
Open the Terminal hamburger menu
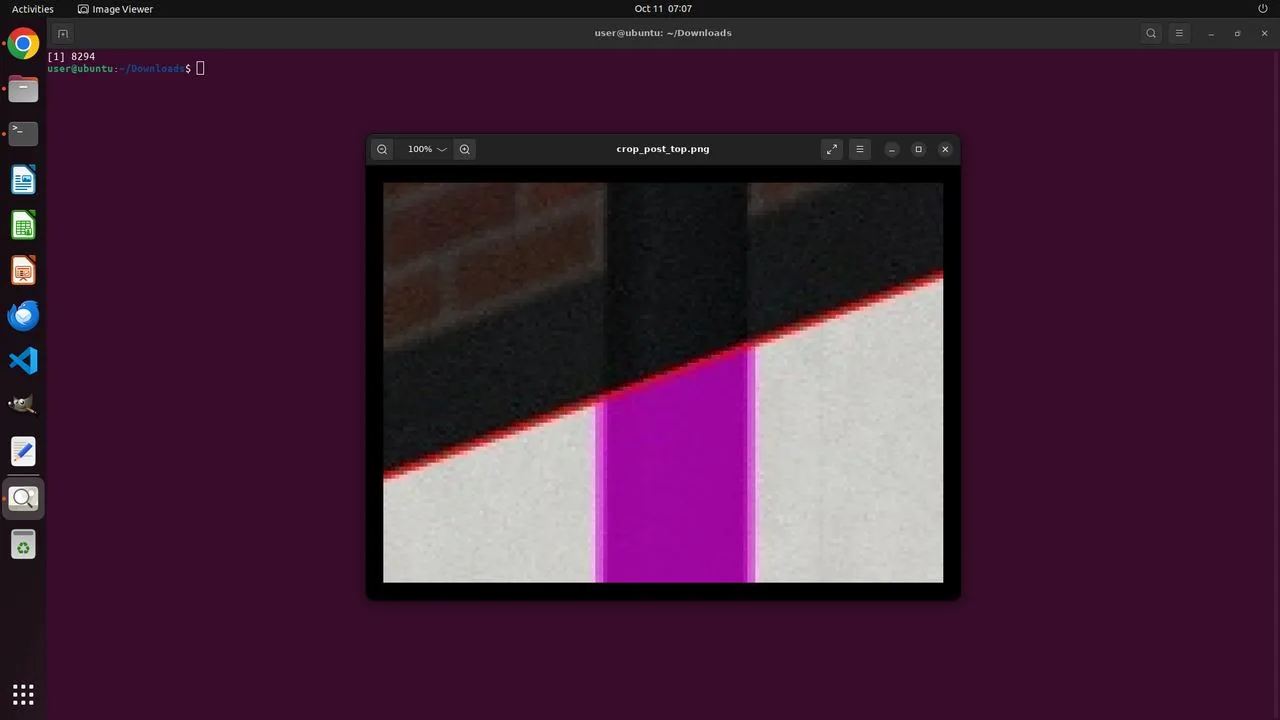(1179, 33)
